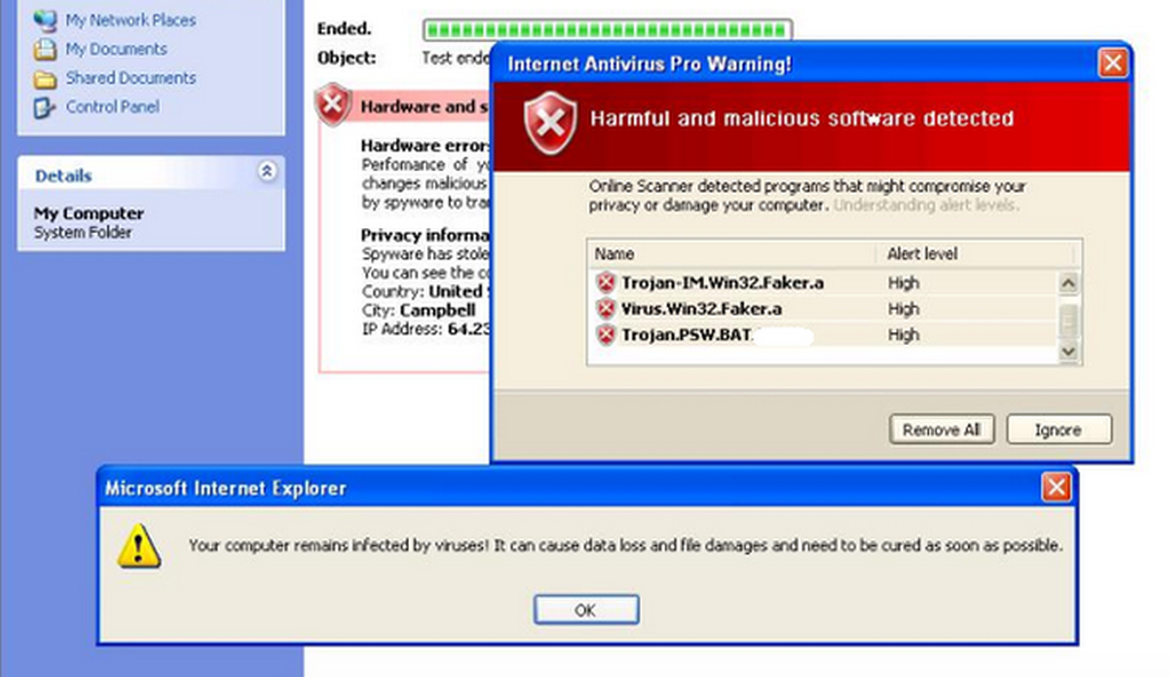Collapse the Details panel chevron
The image size is (1170, 677).
point(267,172)
